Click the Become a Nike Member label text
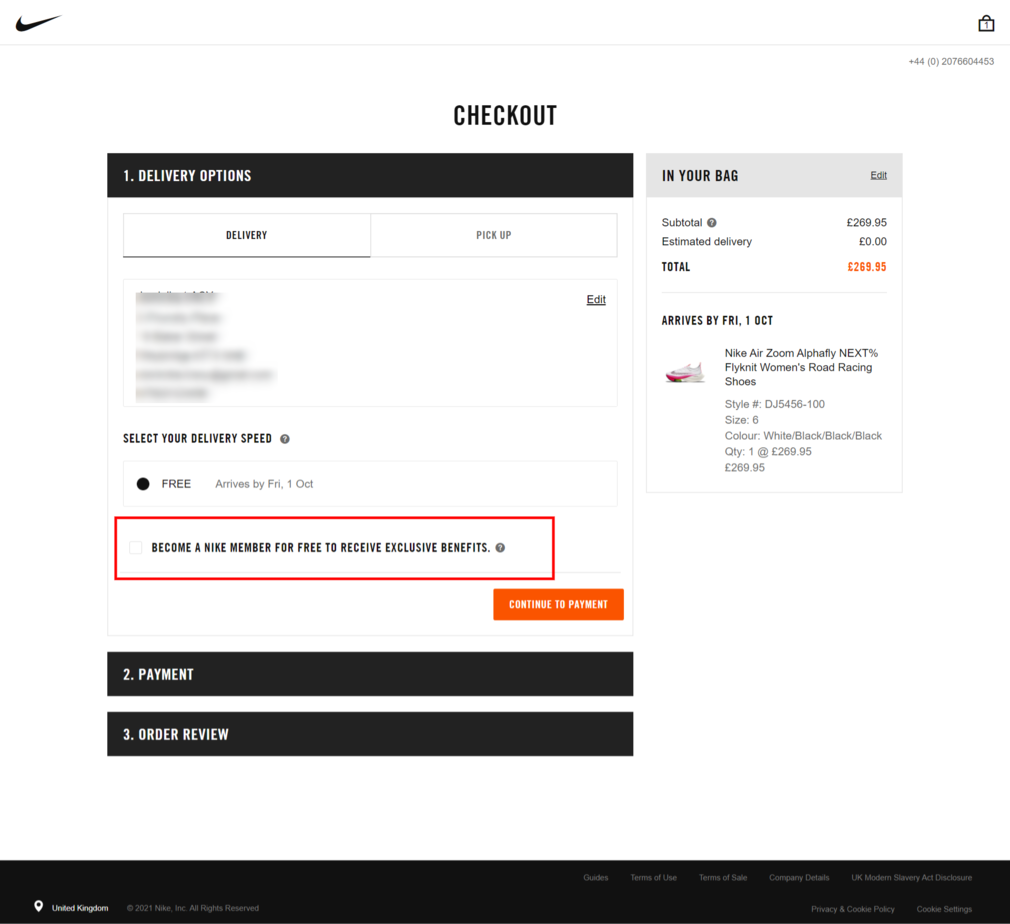 (x=321, y=548)
